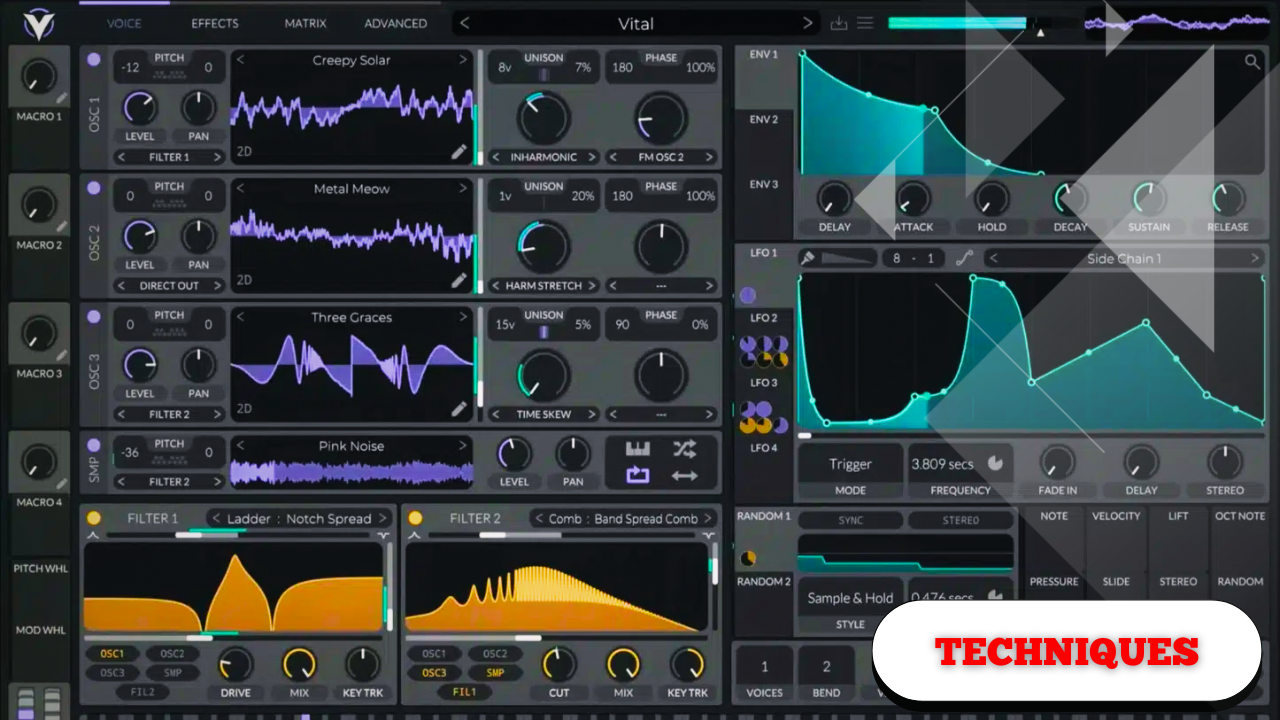
Task: Switch to the Effects tab
Action: pyautogui.click(x=215, y=23)
